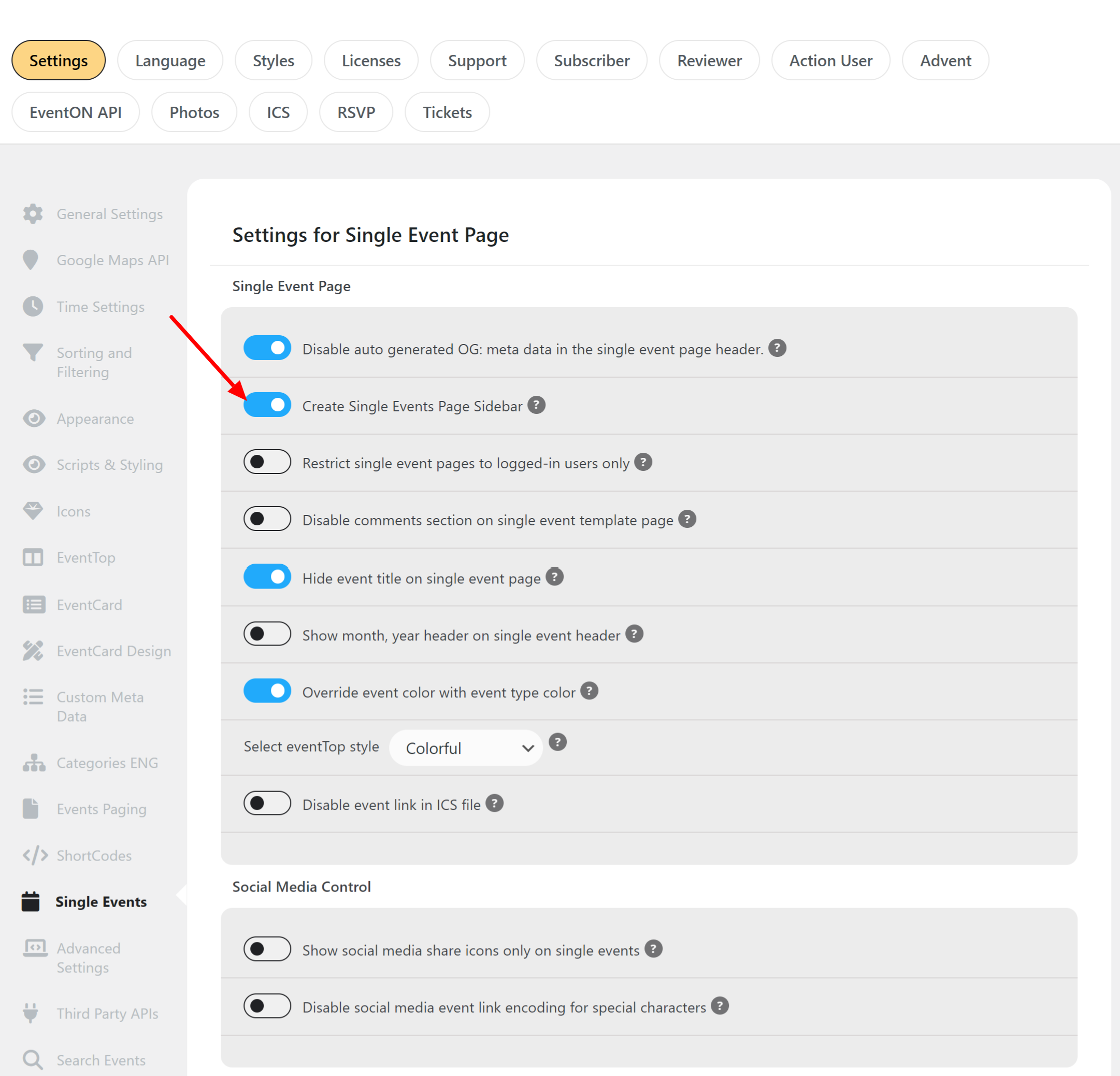Switch to the Subscriber tab
Screen dimensions: 1120x1076
pyautogui.click(x=592, y=61)
